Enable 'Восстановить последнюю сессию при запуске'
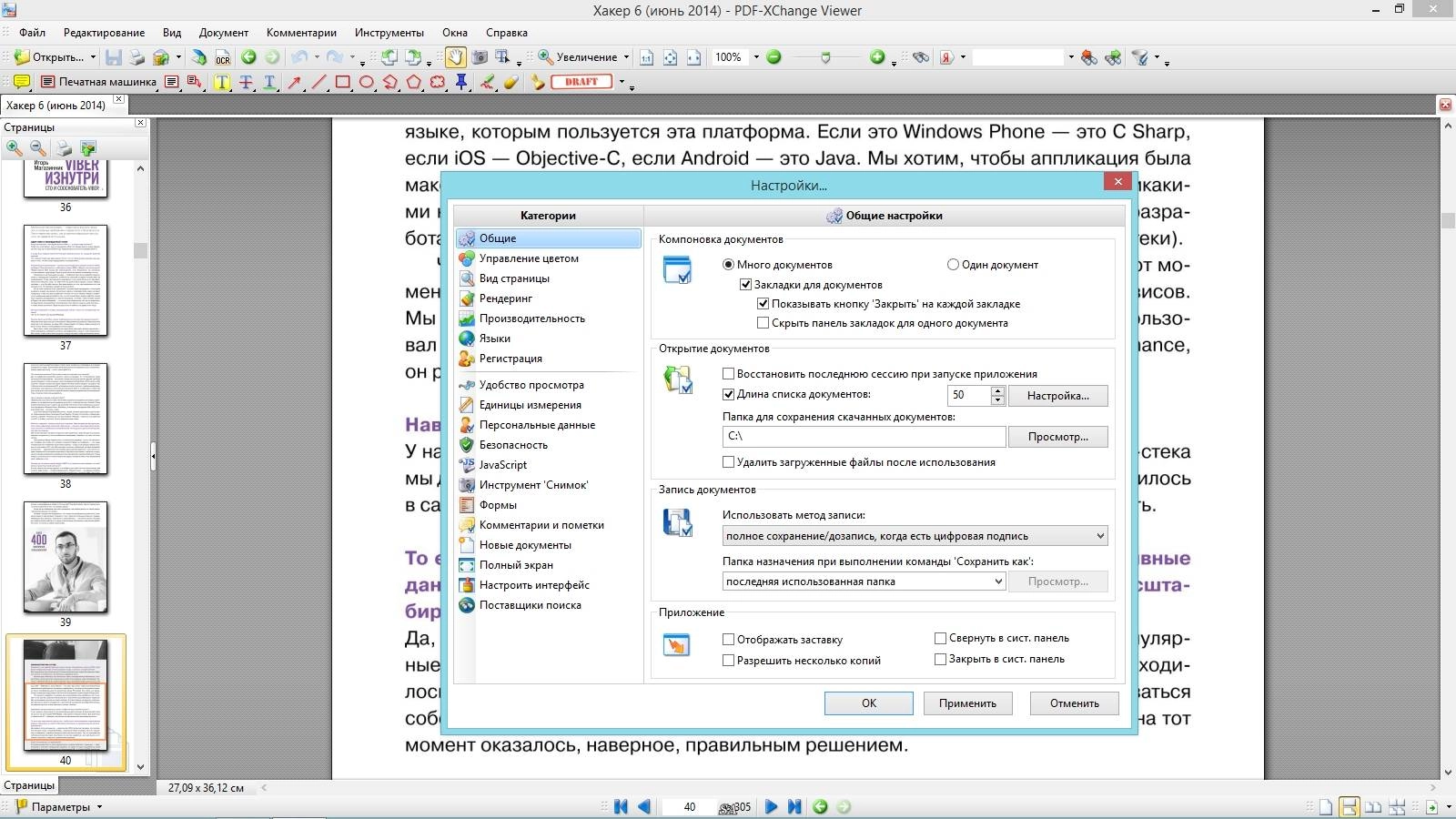 728,374
